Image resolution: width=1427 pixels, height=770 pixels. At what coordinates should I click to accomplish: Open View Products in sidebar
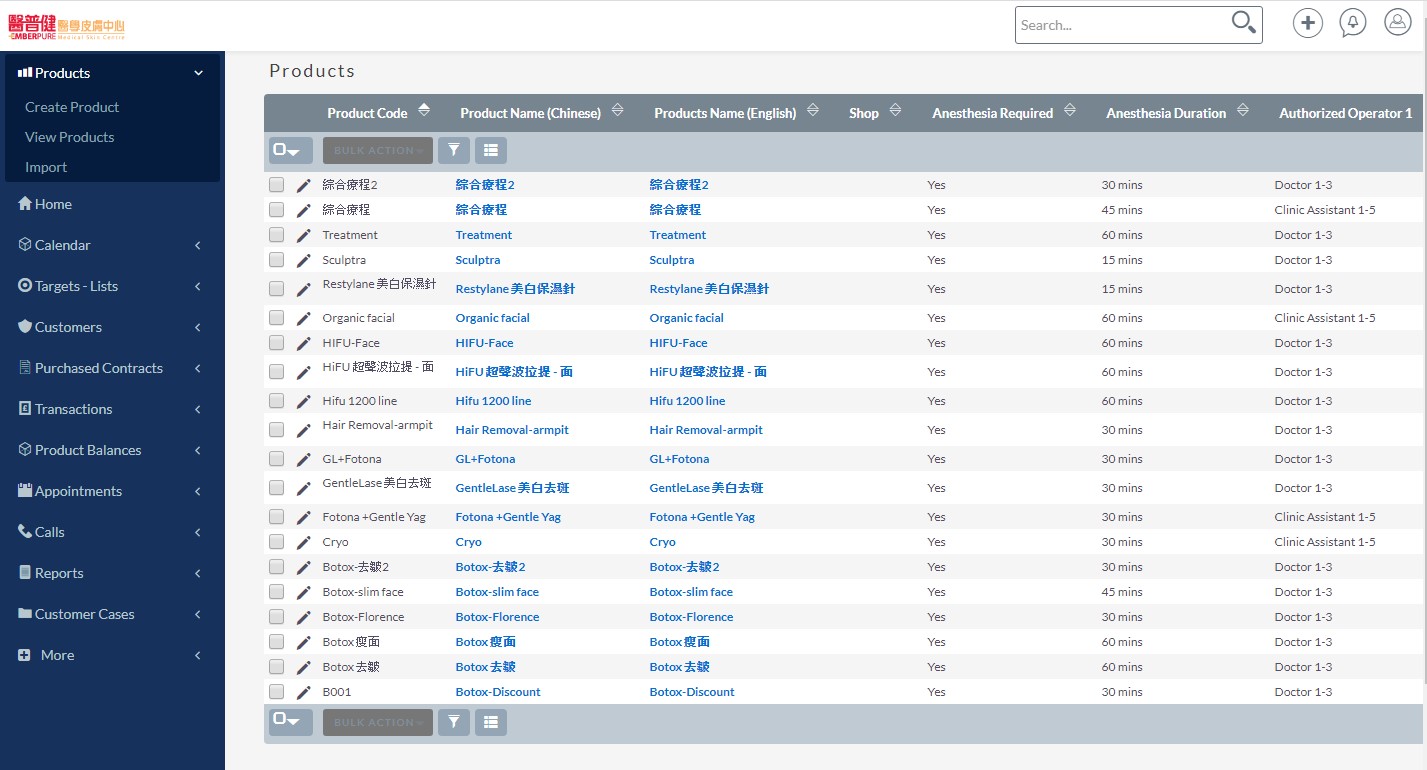(x=70, y=137)
